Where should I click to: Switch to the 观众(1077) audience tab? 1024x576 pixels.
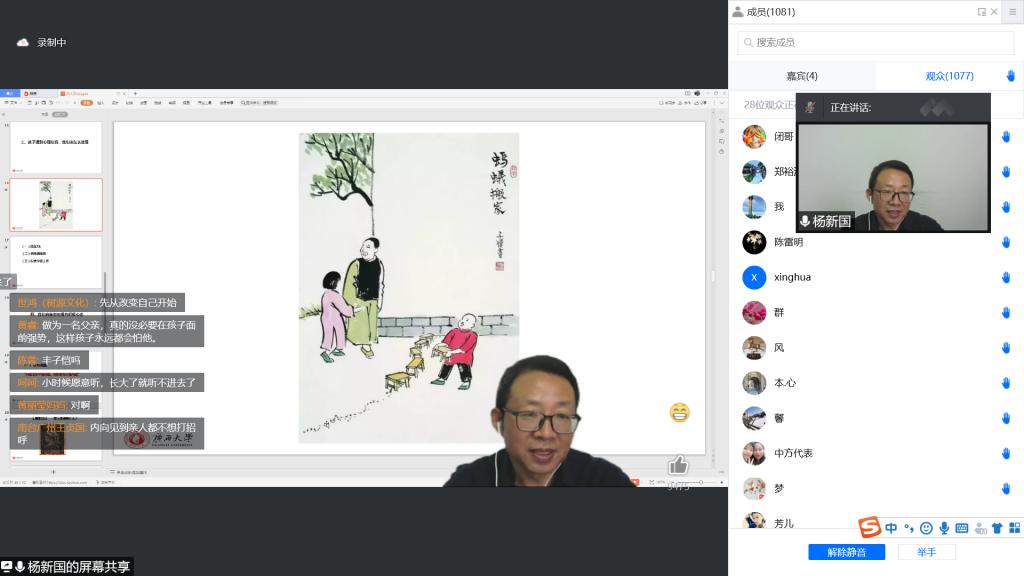949,76
